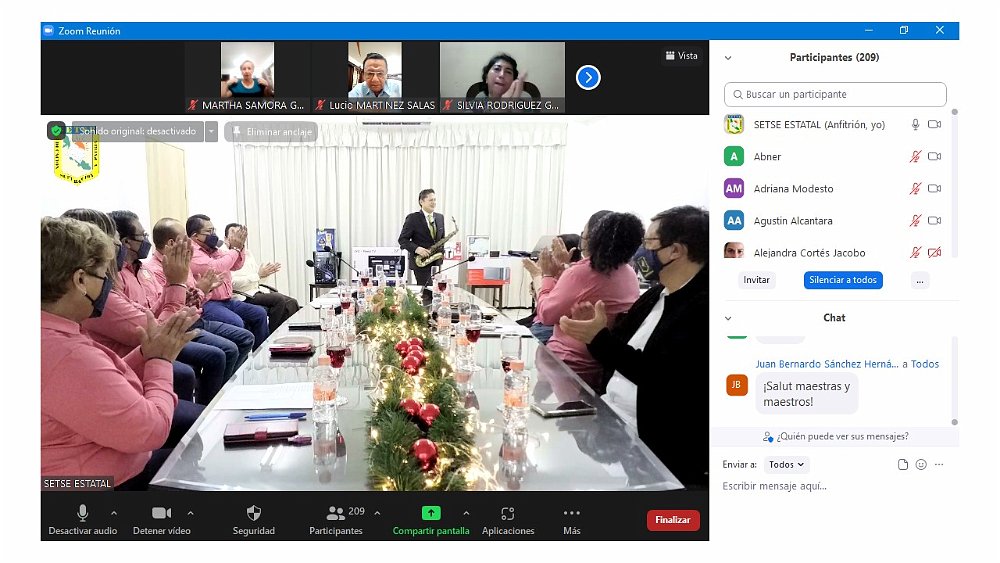Viewport: 1000px width, 563px height.
Task: Toggle Abner's muted microphone icon
Action: click(x=914, y=157)
